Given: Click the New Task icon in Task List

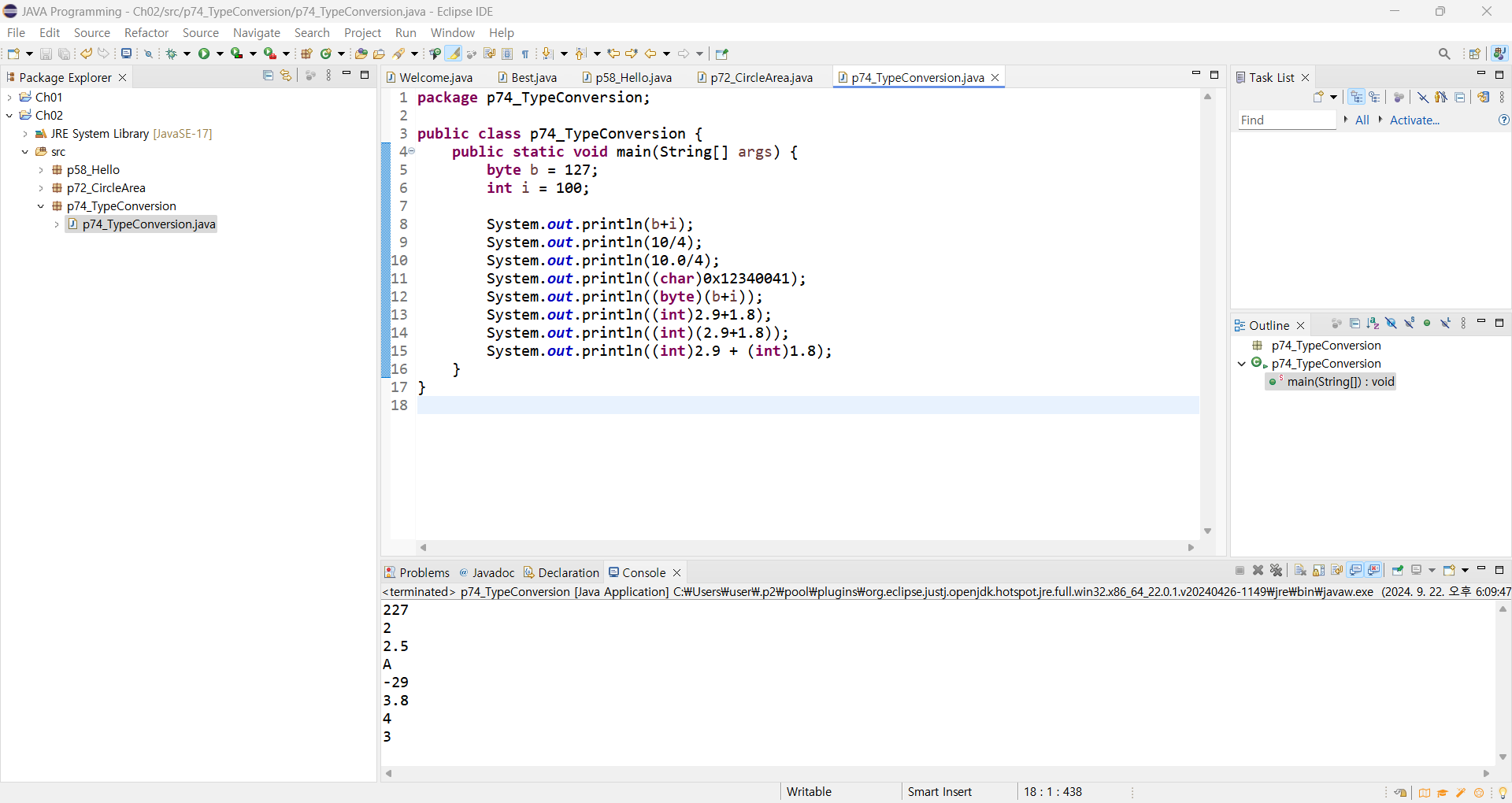Looking at the screenshot, I should coord(1319,97).
